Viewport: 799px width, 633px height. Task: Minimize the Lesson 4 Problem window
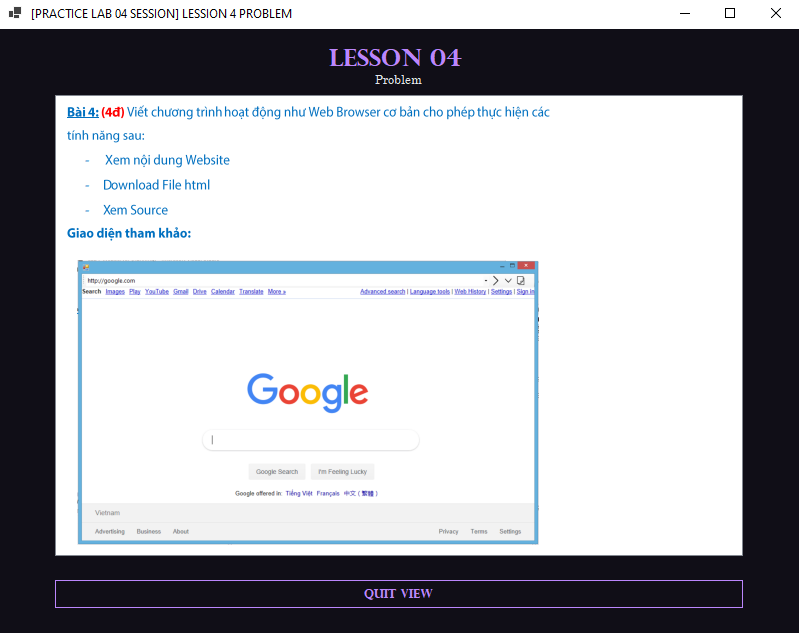[x=685, y=13]
